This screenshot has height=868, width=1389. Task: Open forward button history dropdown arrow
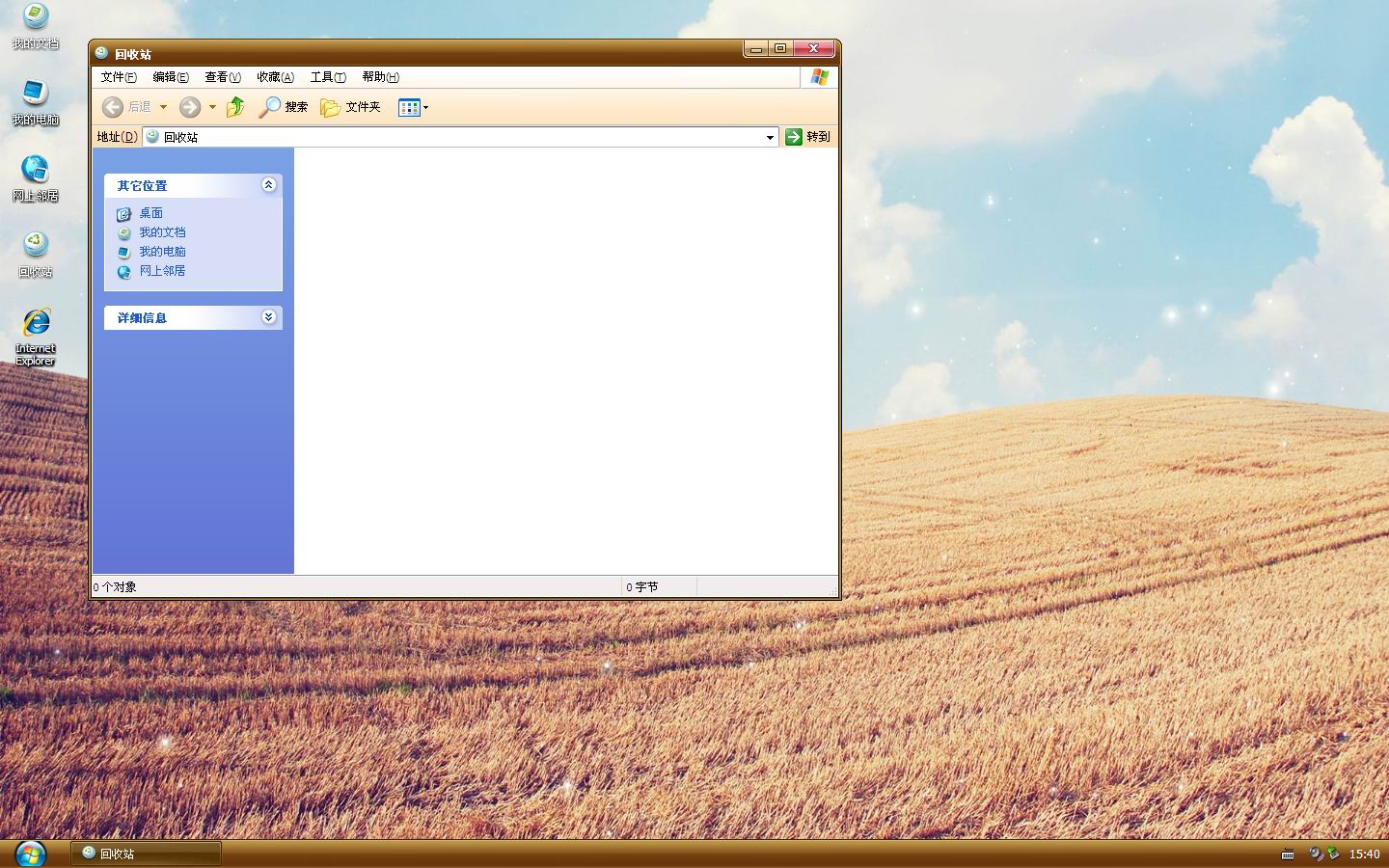tap(212, 107)
